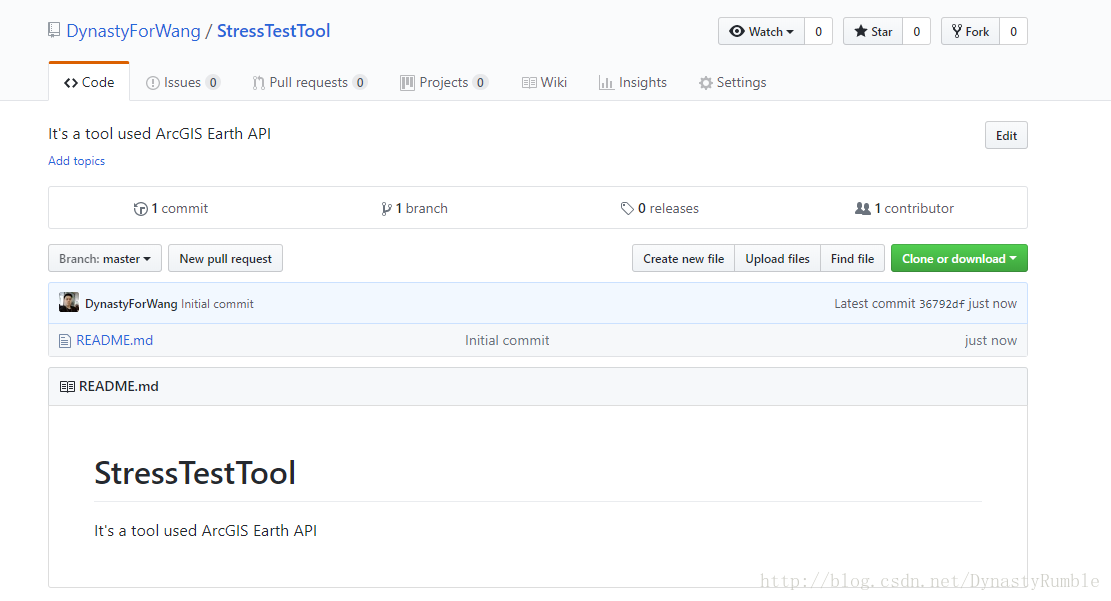Open the Initial commit message in commit bar
This screenshot has width=1111, height=601.
point(217,303)
